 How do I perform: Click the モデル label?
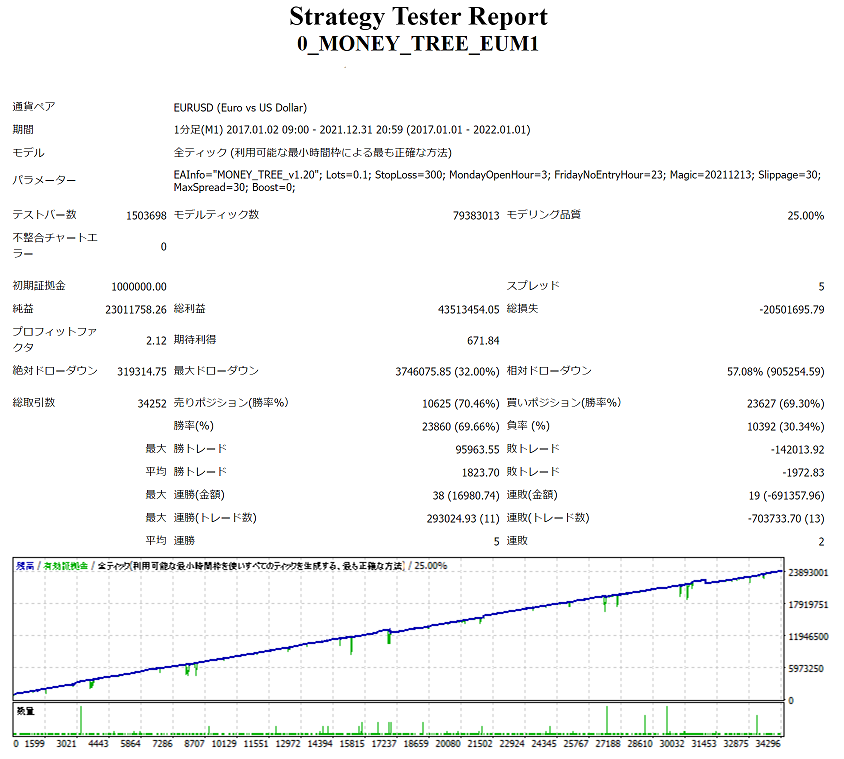pos(29,153)
